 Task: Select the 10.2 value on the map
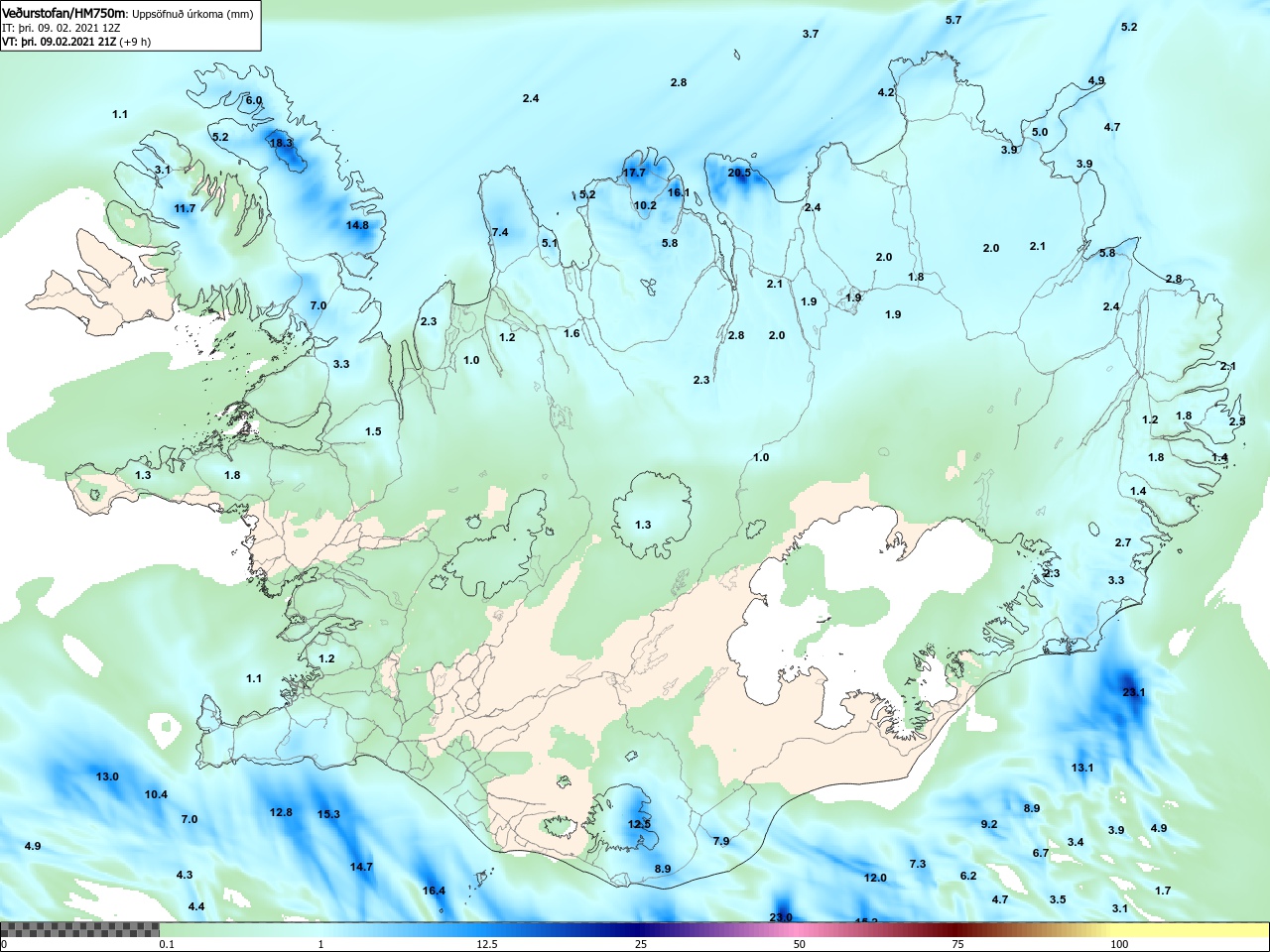coord(645,206)
